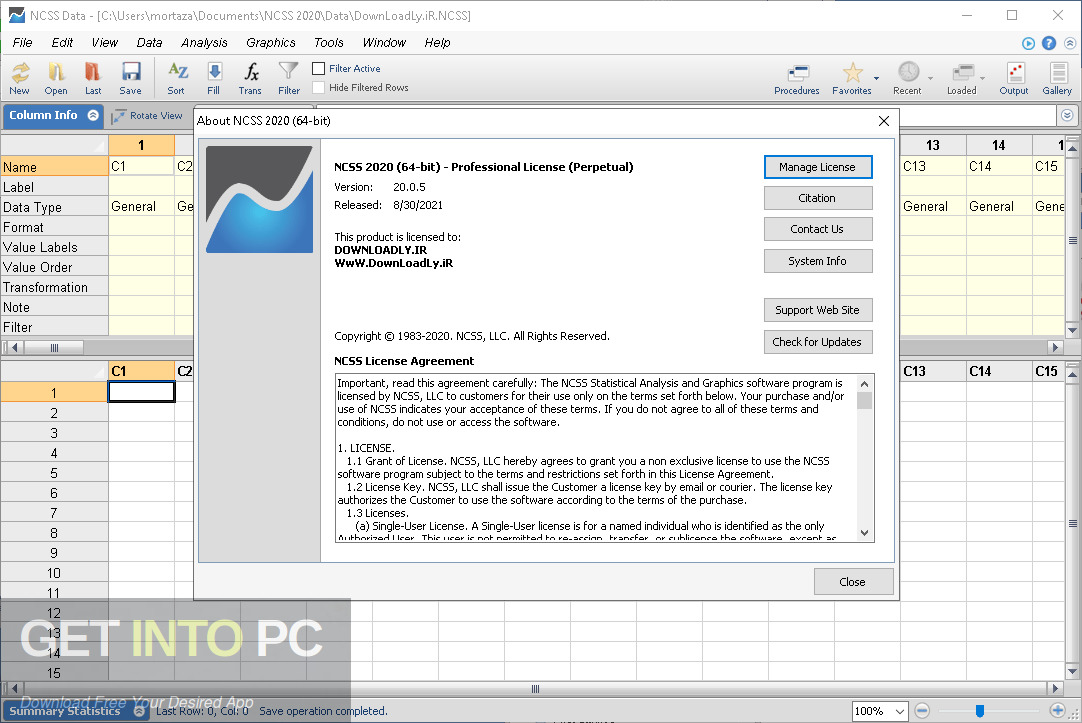Collapse the Column Info panel
The height and width of the screenshot is (723, 1082).
click(93, 115)
